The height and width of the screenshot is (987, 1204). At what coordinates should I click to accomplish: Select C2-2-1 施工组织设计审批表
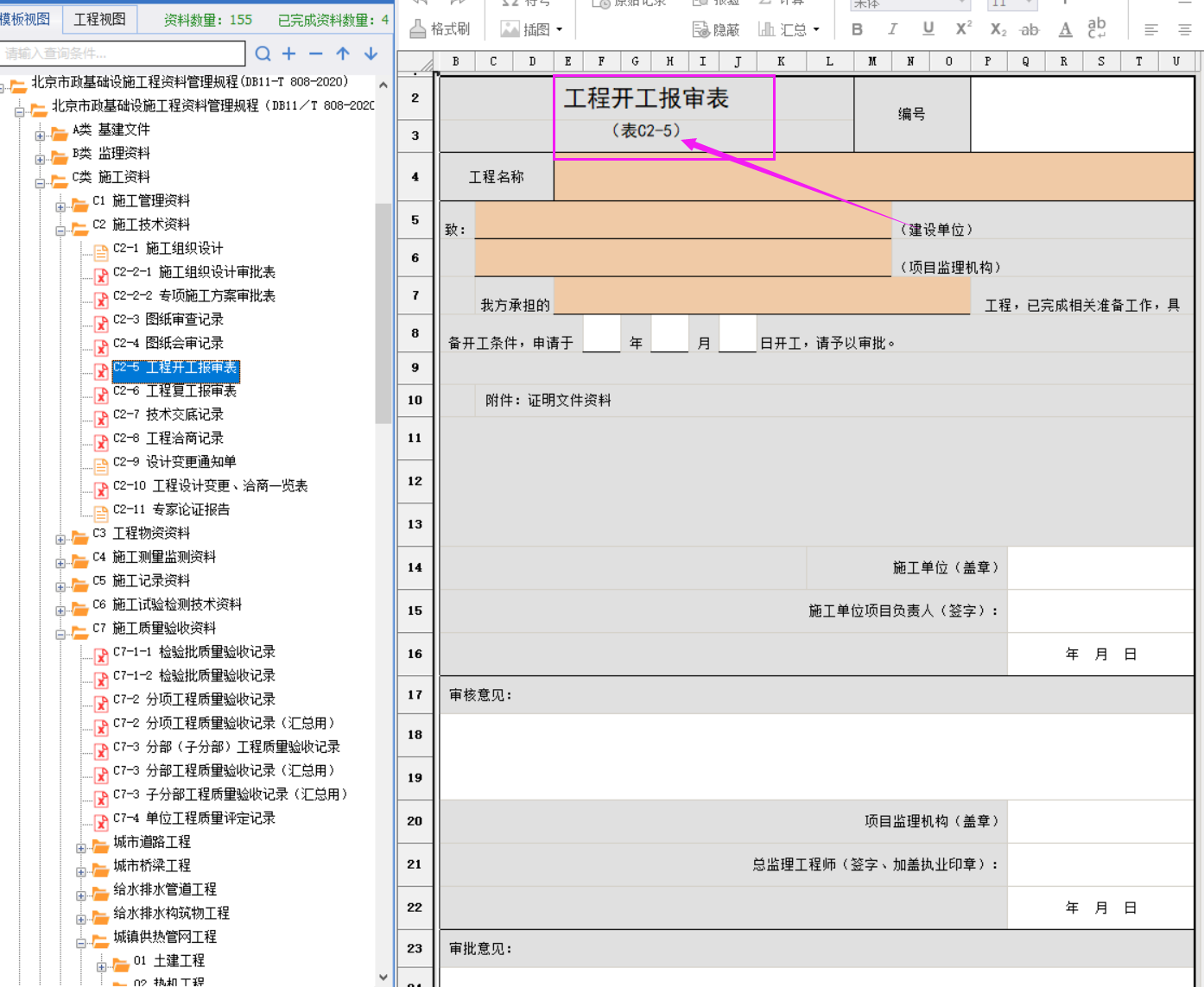[x=193, y=272]
